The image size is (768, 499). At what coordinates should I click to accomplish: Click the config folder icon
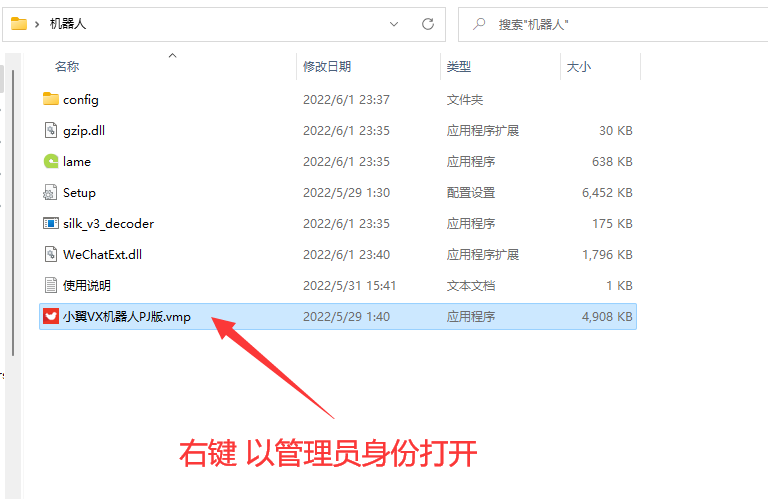point(52,99)
